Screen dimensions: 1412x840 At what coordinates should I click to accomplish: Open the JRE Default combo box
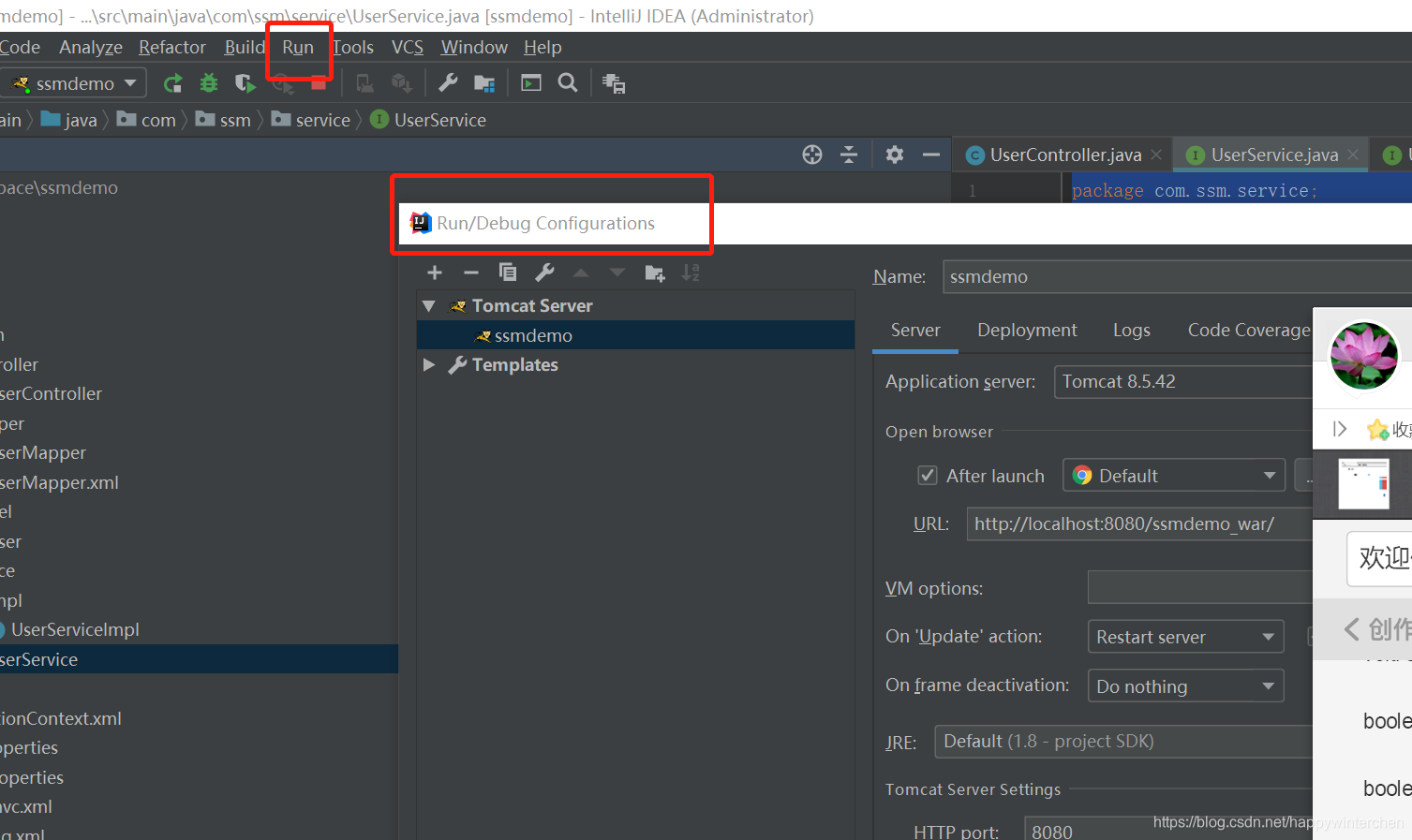(x=1124, y=742)
